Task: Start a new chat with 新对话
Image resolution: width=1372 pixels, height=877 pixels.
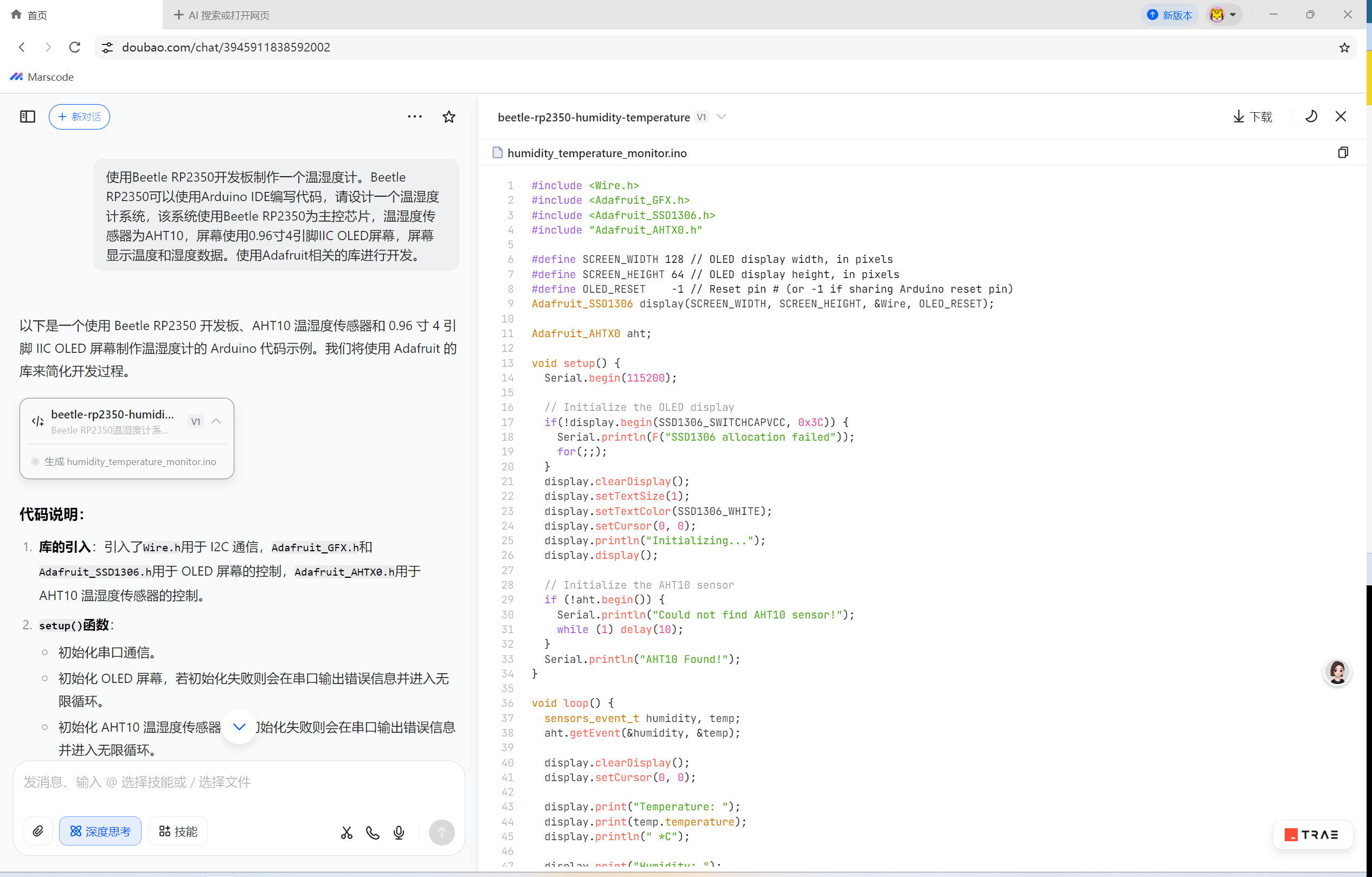Action: pyautogui.click(x=79, y=117)
